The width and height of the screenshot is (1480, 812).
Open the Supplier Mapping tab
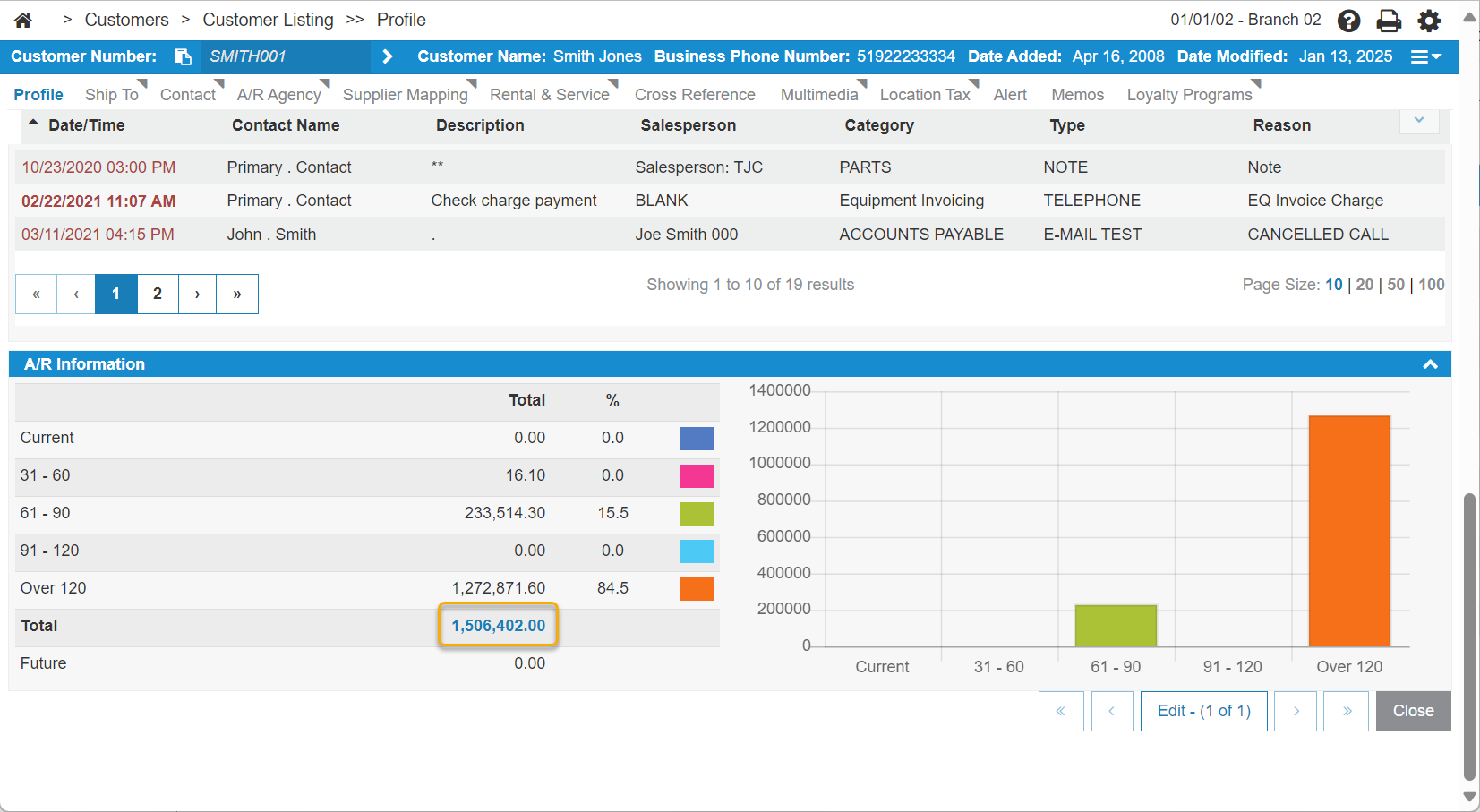(406, 94)
